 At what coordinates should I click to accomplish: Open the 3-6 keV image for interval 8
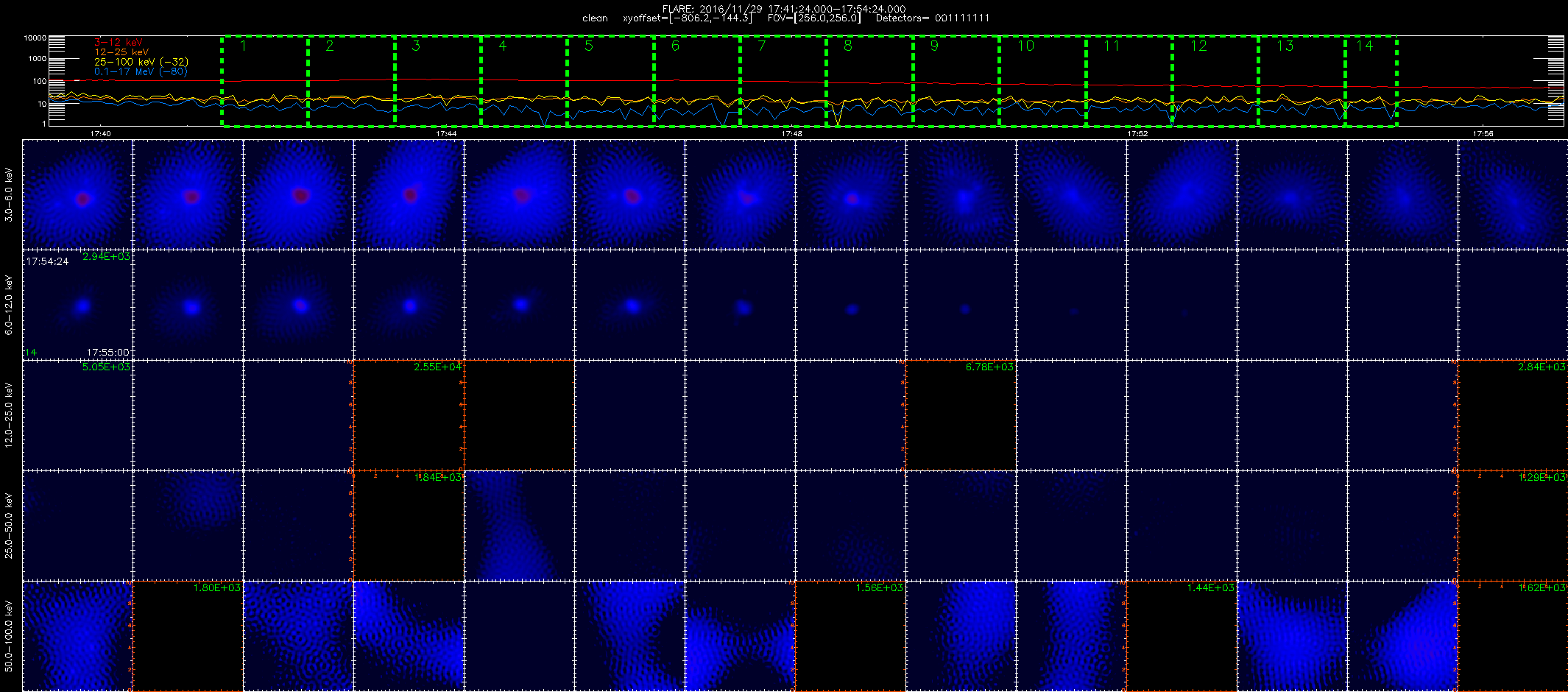850,194
